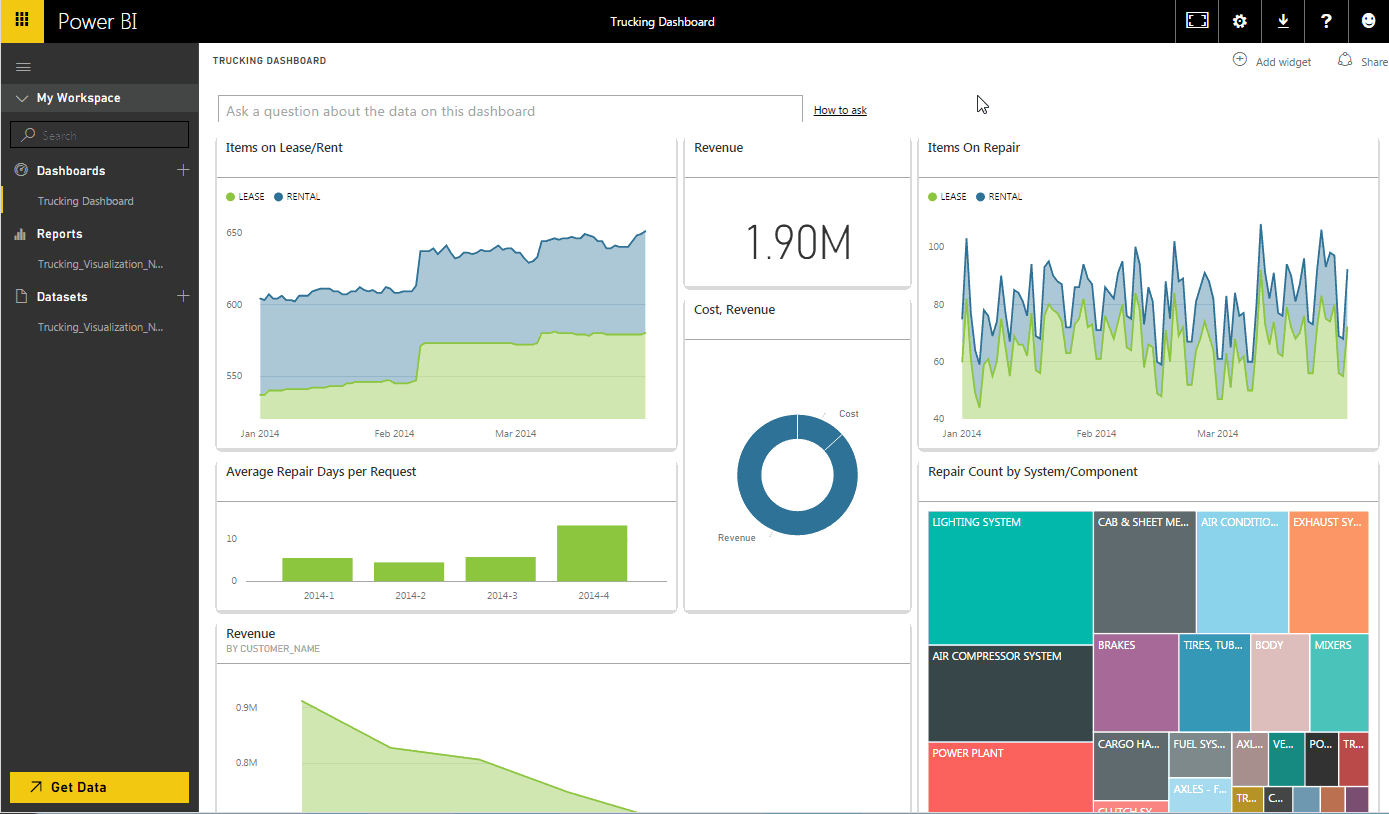Open the Items on Lease/Rent tile title
This screenshot has height=814, width=1389.
pos(284,148)
